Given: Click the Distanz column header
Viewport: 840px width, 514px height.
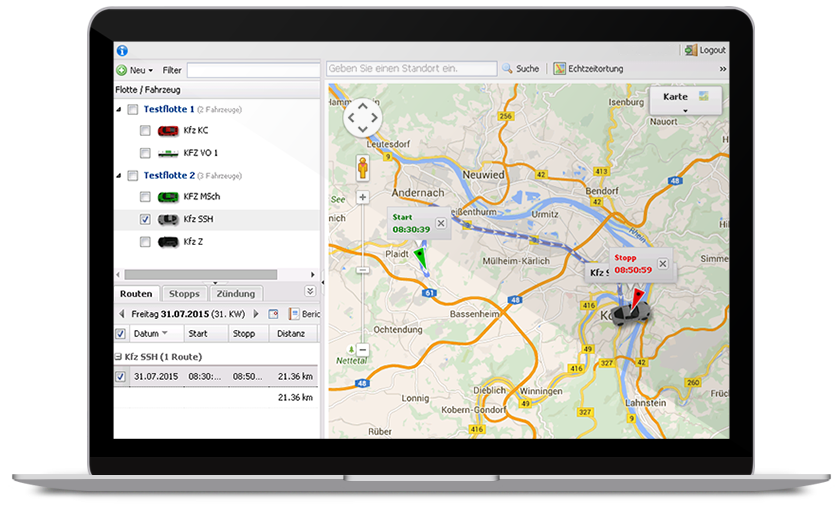Looking at the screenshot, I should click(x=291, y=334).
